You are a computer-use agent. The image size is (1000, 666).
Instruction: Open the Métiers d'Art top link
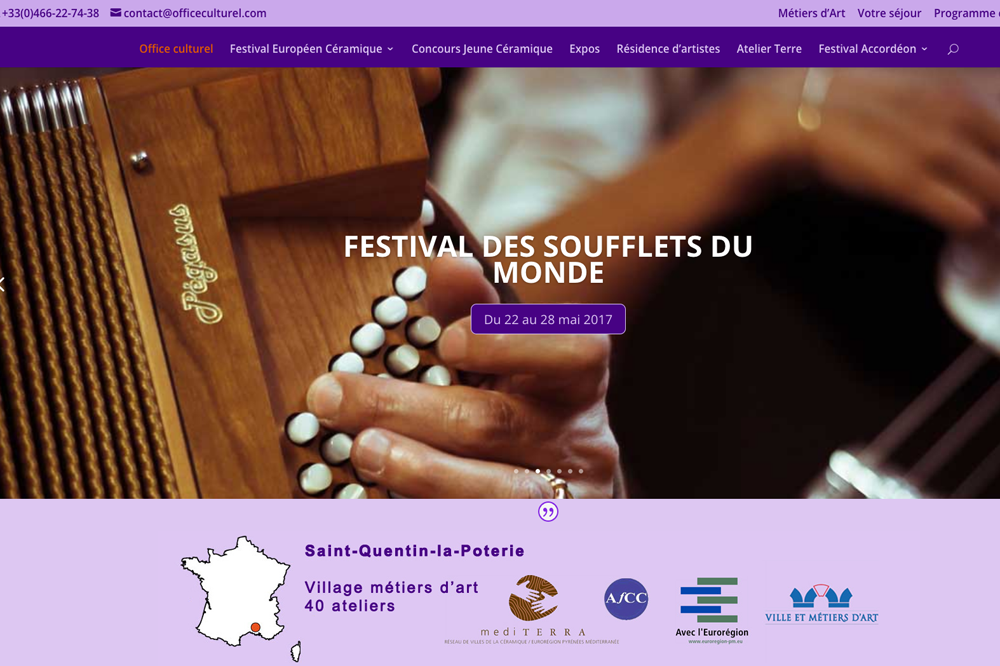[811, 13]
